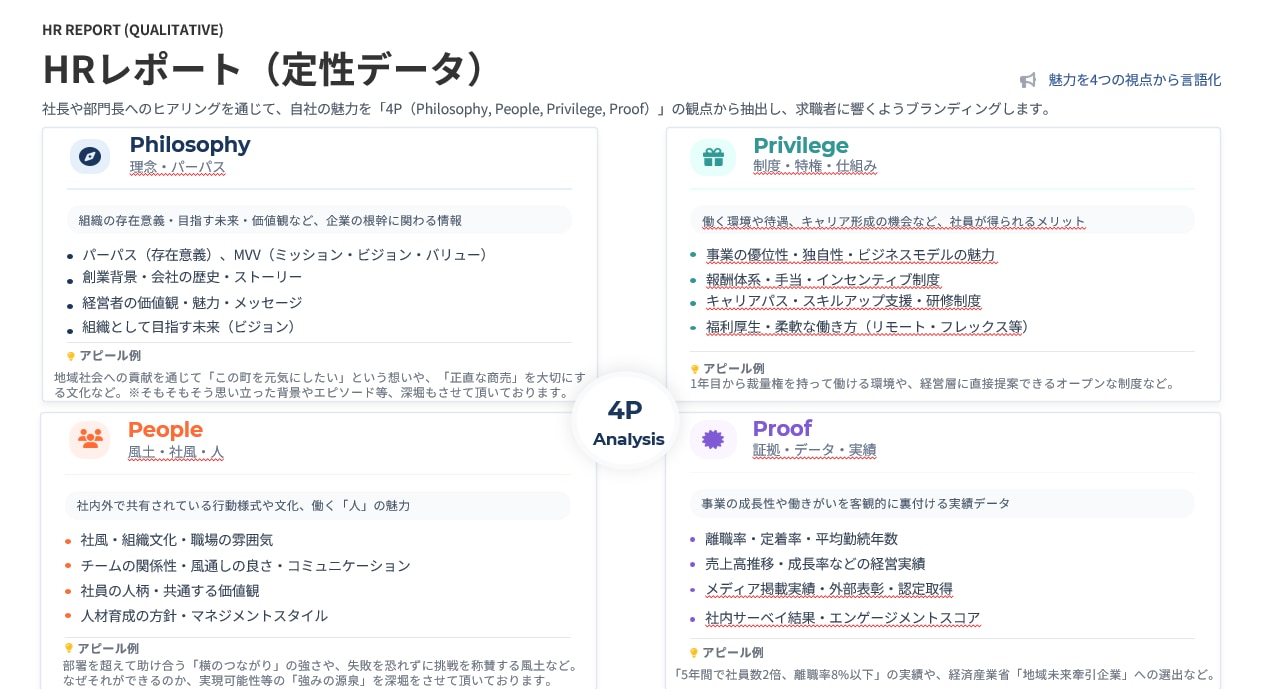This screenshot has width=1275, height=689.
Task: Click the compass icon beside Philosophy
Action: coord(90,157)
